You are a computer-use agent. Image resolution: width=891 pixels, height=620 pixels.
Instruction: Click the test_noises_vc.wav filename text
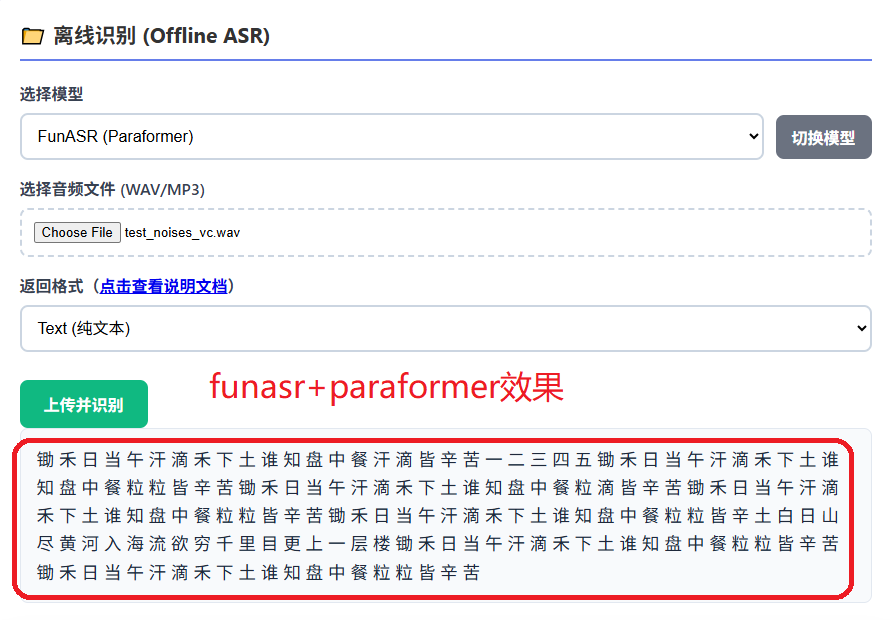coord(182,233)
